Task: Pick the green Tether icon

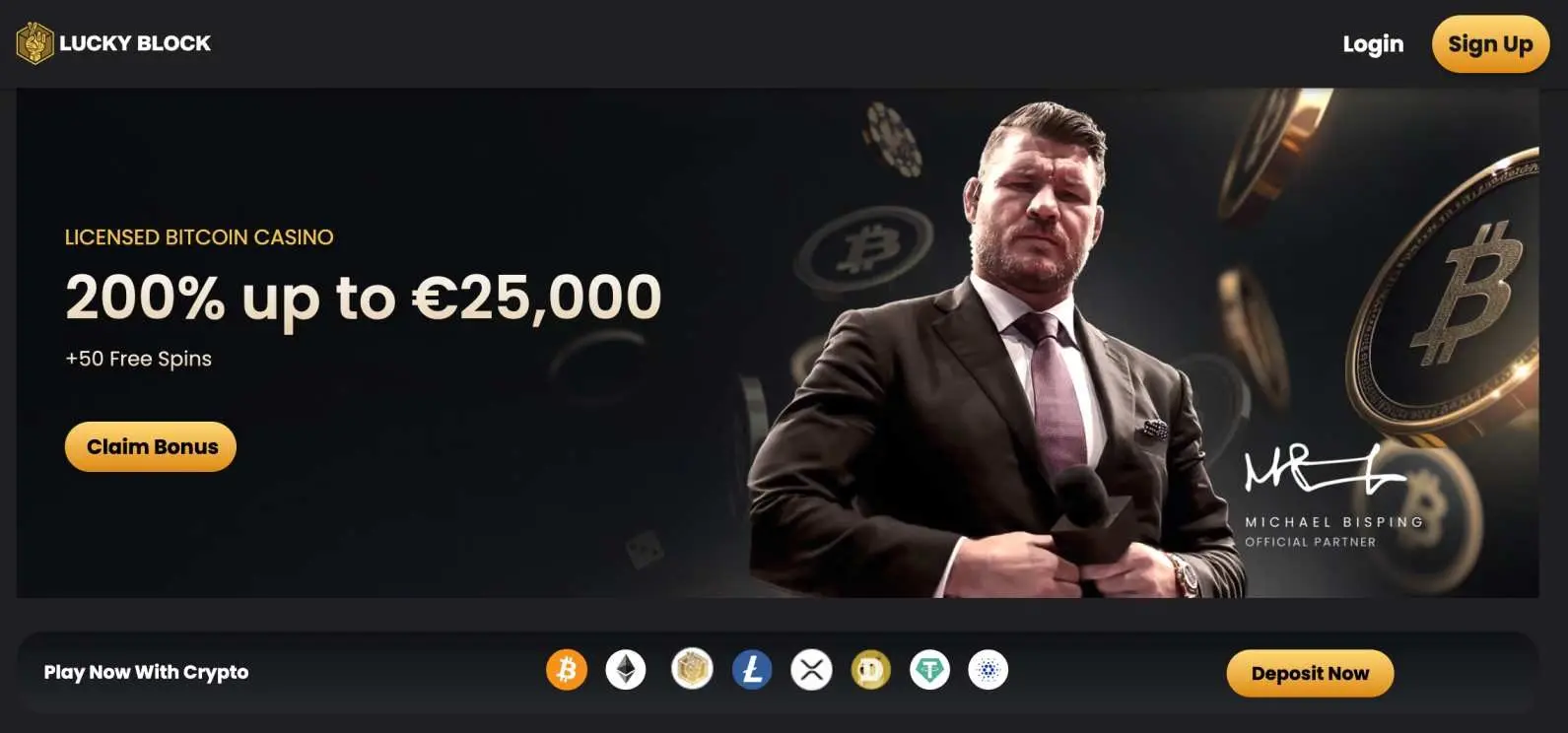Action: [x=929, y=671]
